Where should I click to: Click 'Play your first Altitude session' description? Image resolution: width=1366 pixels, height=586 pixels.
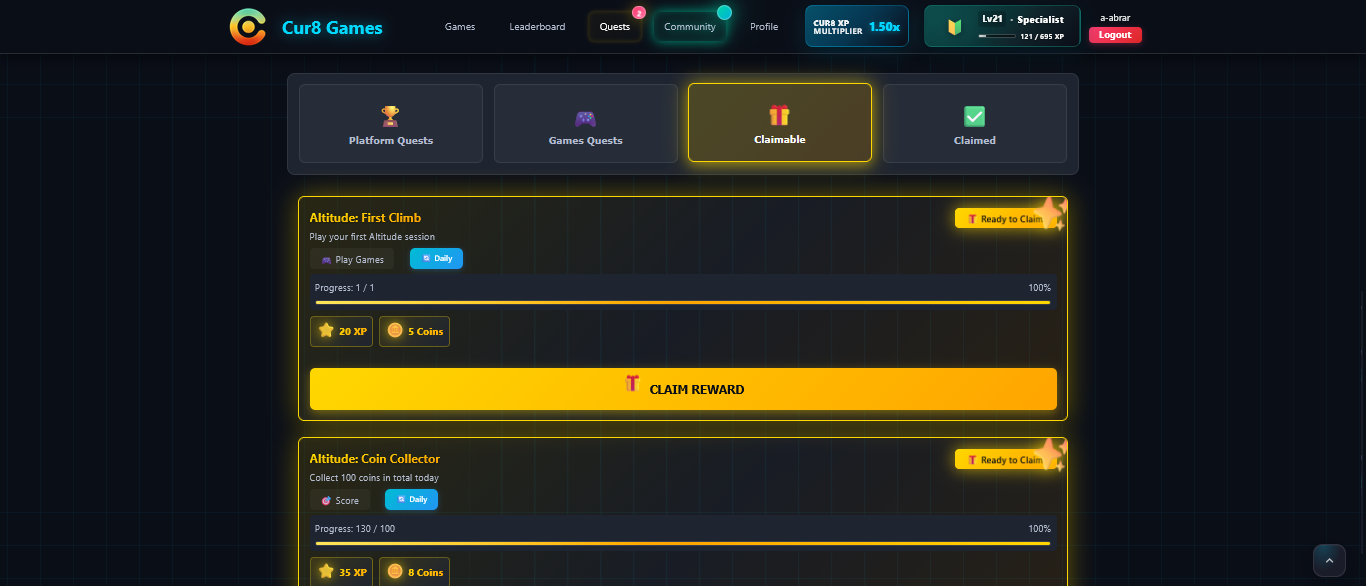pyautogui.click(x=372, y=237)
